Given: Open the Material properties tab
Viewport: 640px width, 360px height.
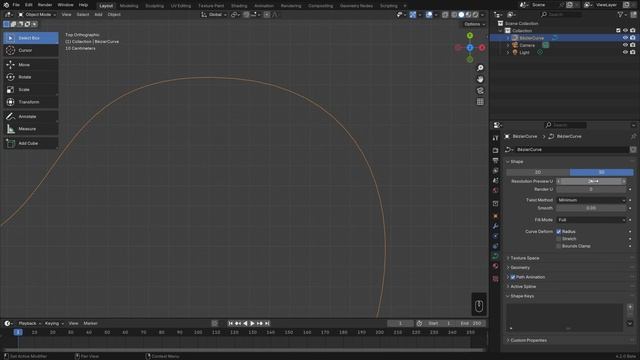Looking at the screenshot, I should 496,266.
